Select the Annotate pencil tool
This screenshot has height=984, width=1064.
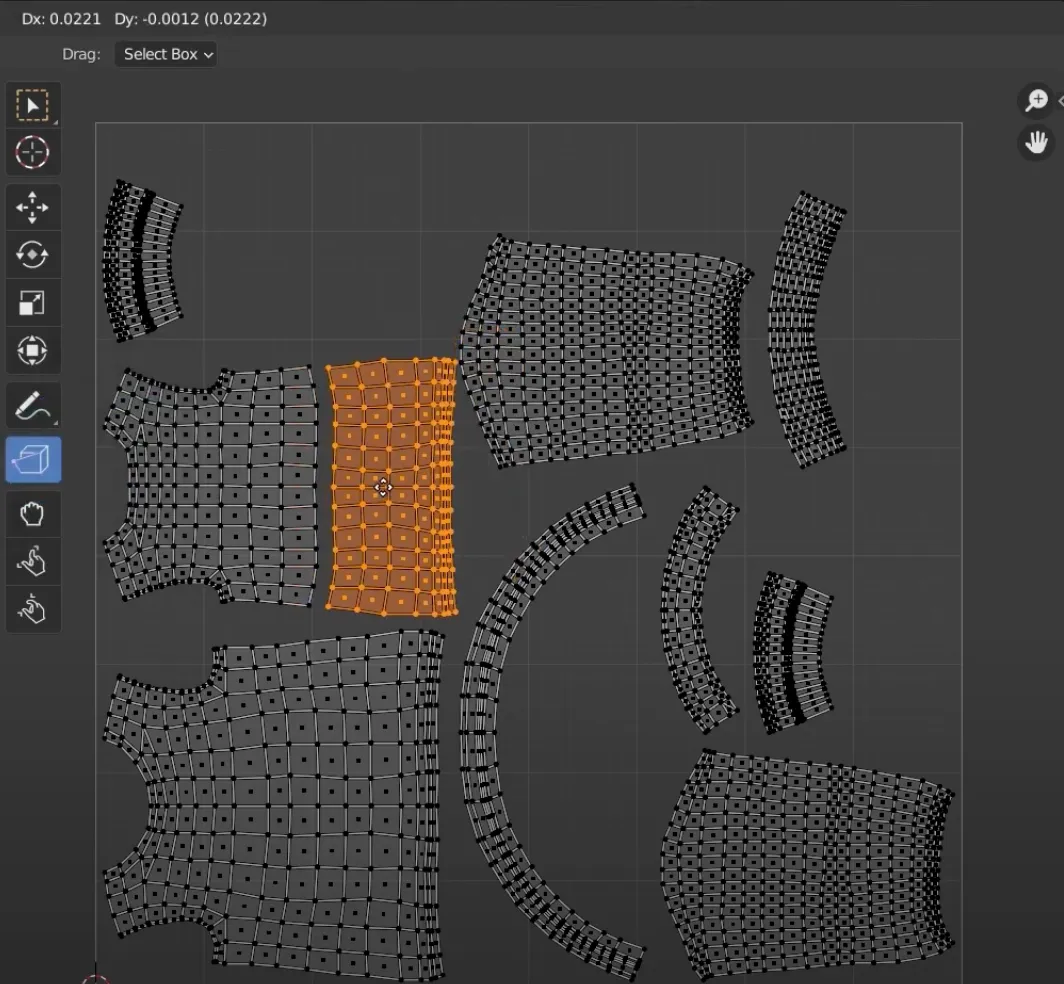tap(33, 406)
